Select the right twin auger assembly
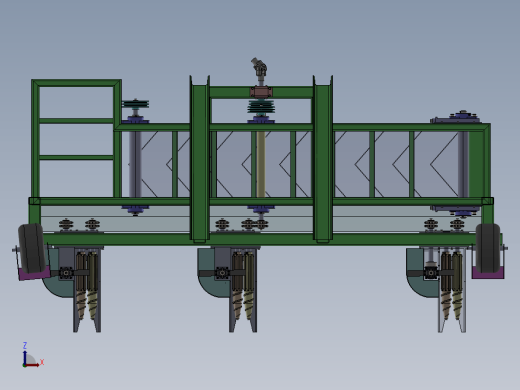The height and width of the screenshot is (390, 520). 452,287
